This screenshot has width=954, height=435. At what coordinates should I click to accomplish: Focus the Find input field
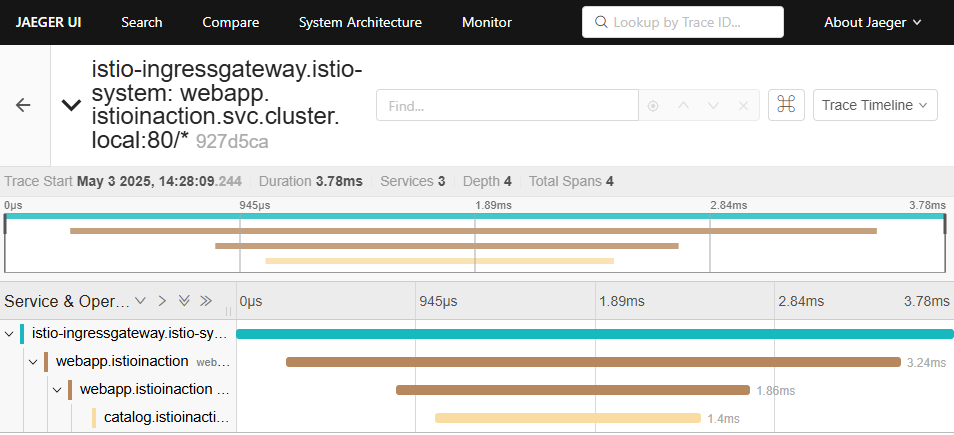click(x=507, y=105)
